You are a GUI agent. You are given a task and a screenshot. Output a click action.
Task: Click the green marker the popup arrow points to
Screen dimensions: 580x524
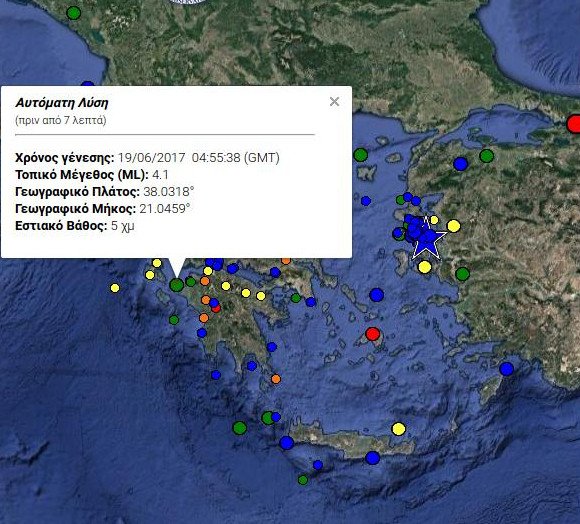pyautogui.click(x=176, y=285)
